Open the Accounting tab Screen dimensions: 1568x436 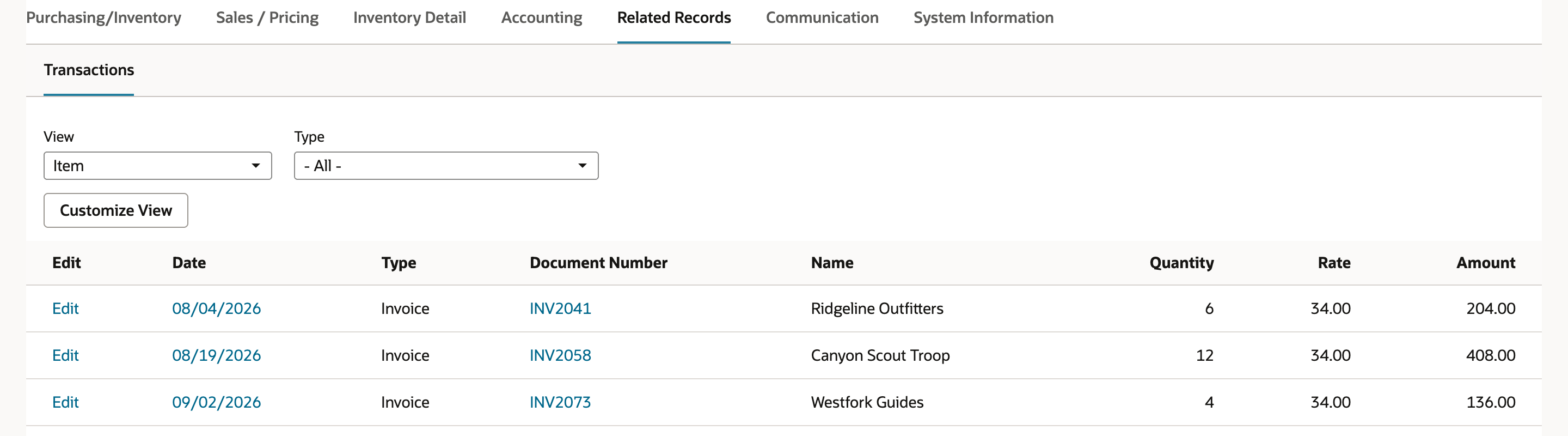[x=542, y=17]
